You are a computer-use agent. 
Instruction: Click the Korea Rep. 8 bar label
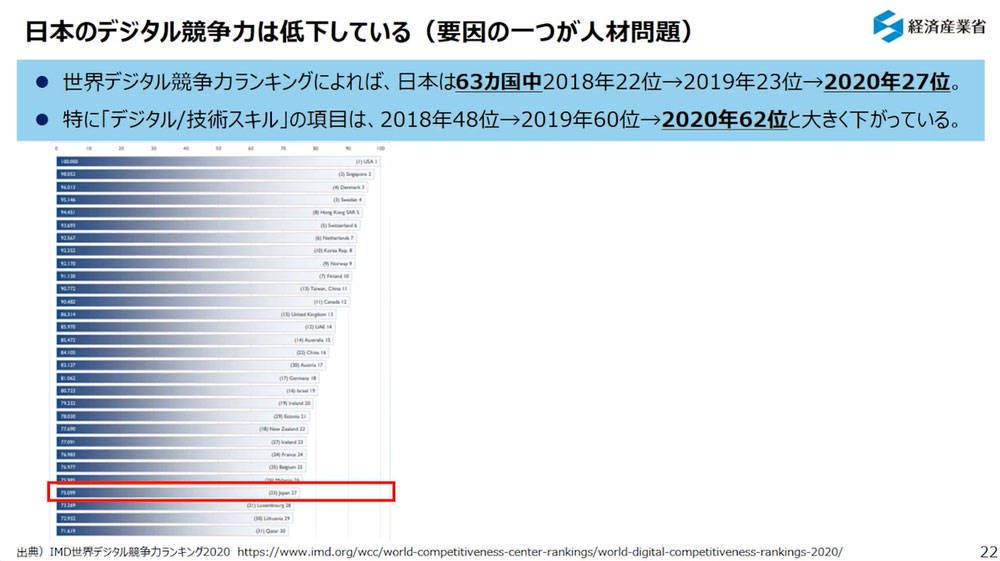[333, 251]
